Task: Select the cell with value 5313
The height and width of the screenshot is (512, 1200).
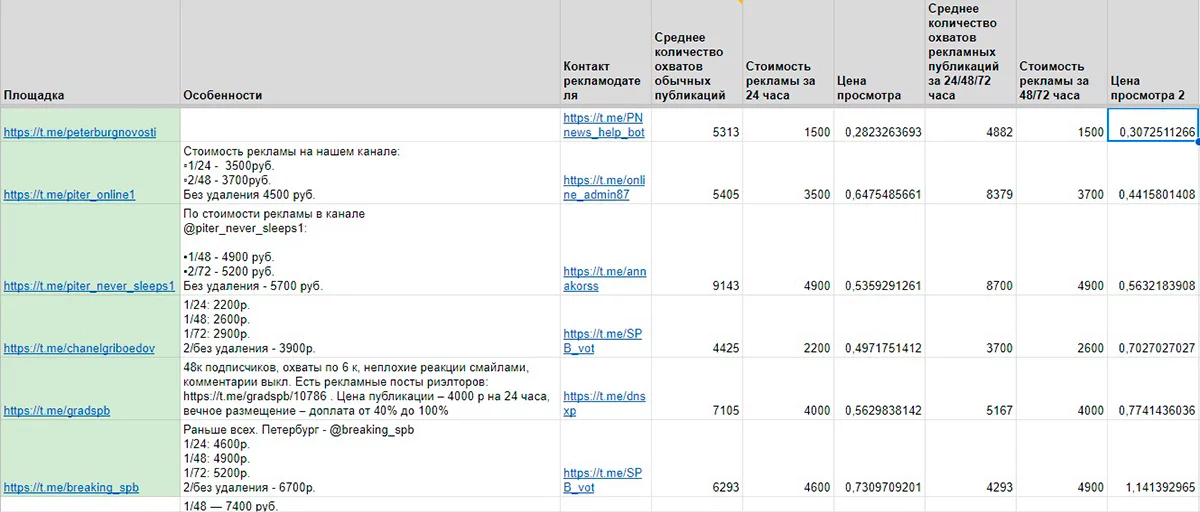Action: pos(695,124)
